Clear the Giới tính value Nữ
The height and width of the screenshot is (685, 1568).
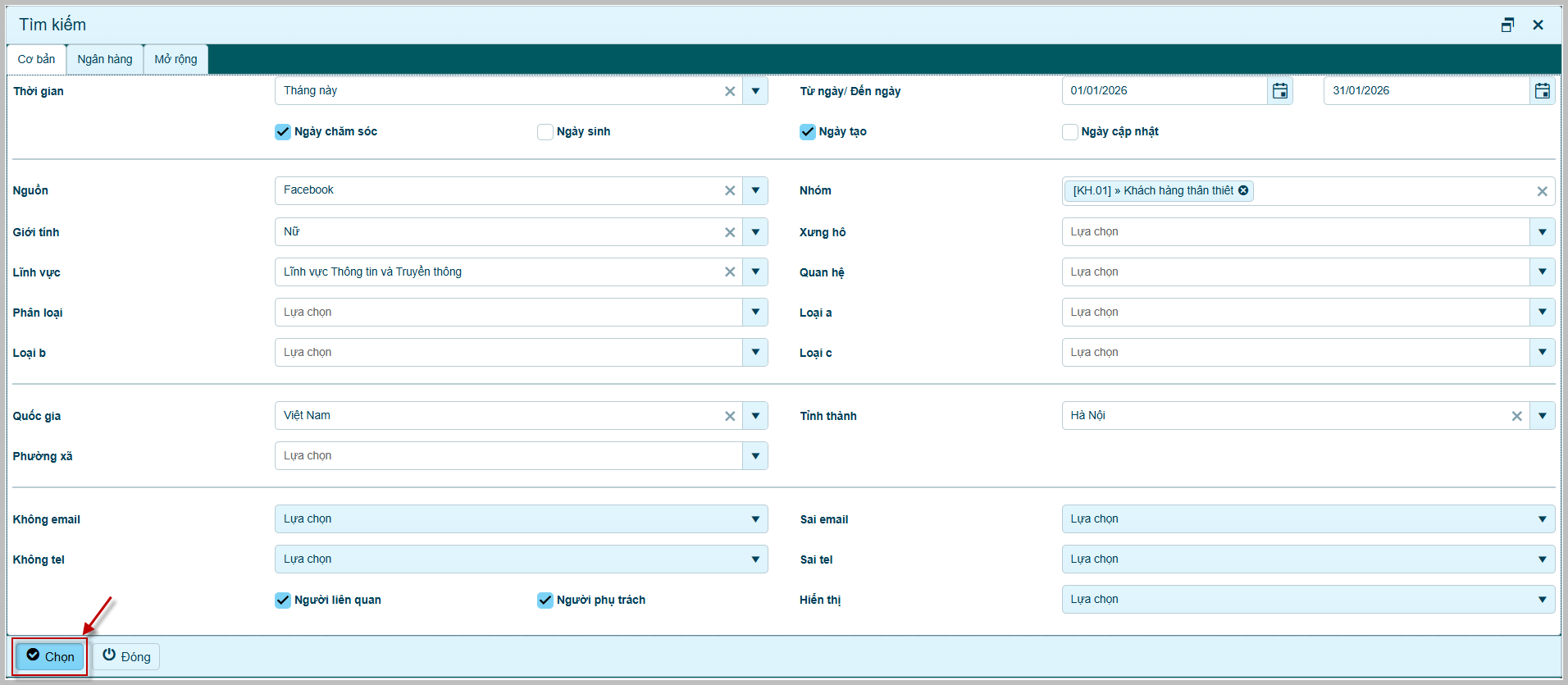(729, 232)
